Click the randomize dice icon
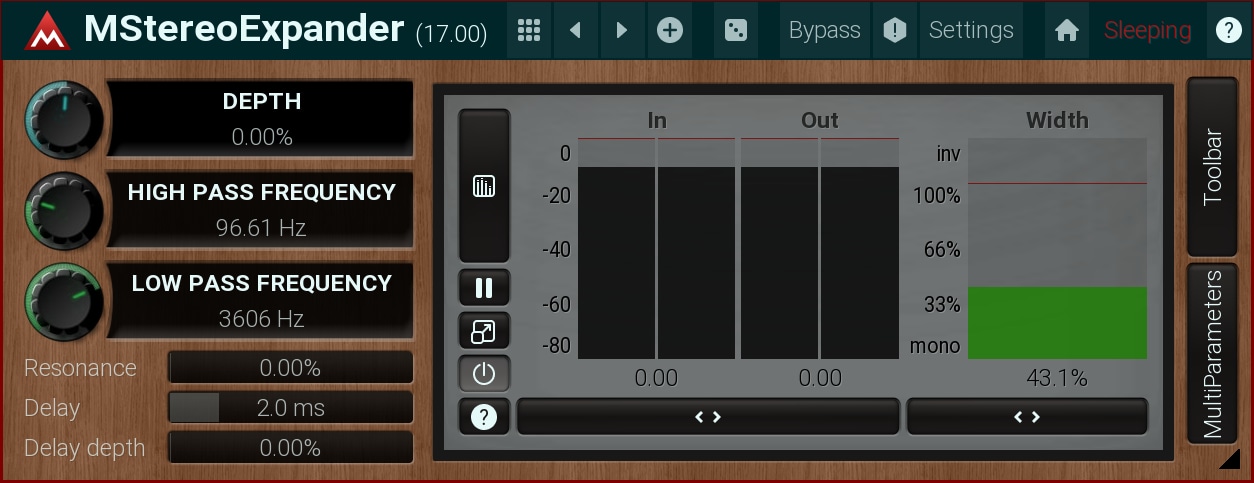The width and height of the screenshot is (1254, 483). point(735,30)
